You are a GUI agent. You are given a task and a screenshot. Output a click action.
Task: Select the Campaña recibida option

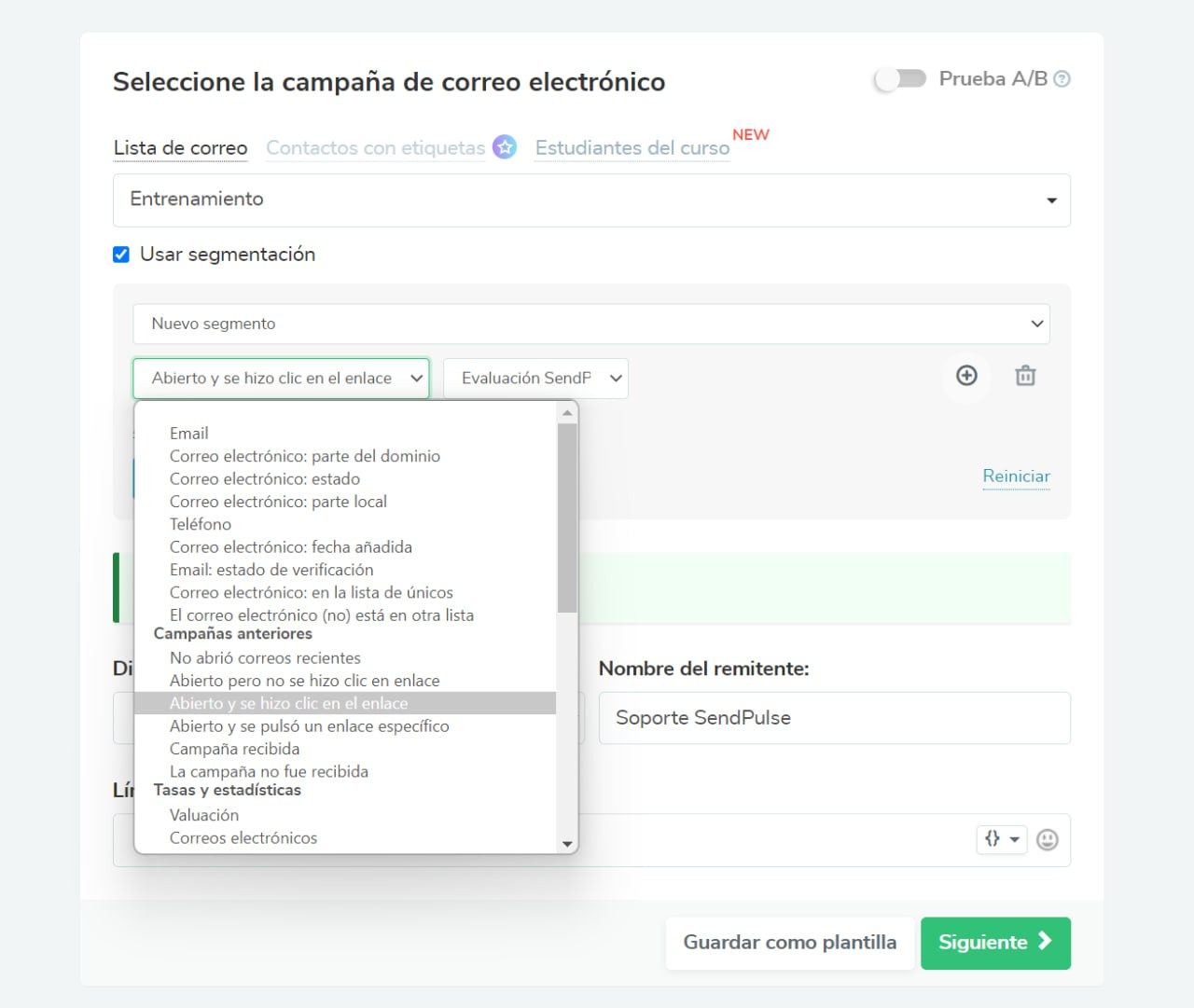click(x=345, y=749)
